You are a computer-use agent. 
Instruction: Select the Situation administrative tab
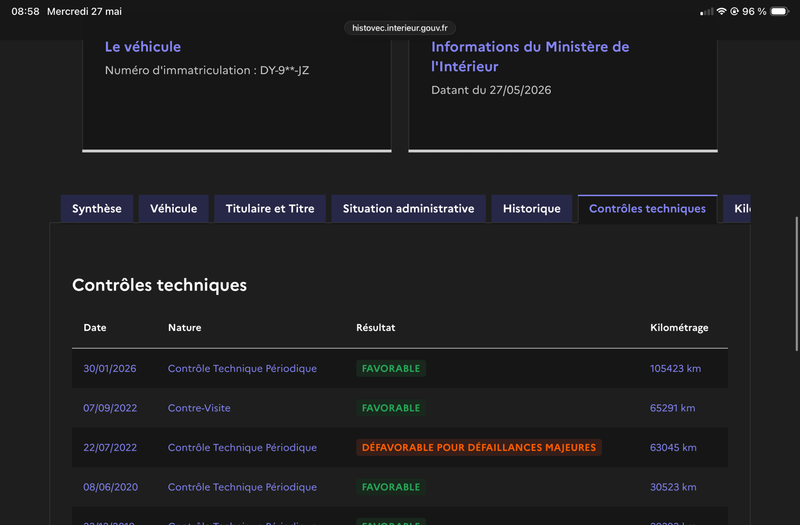[x=408, y=209]
